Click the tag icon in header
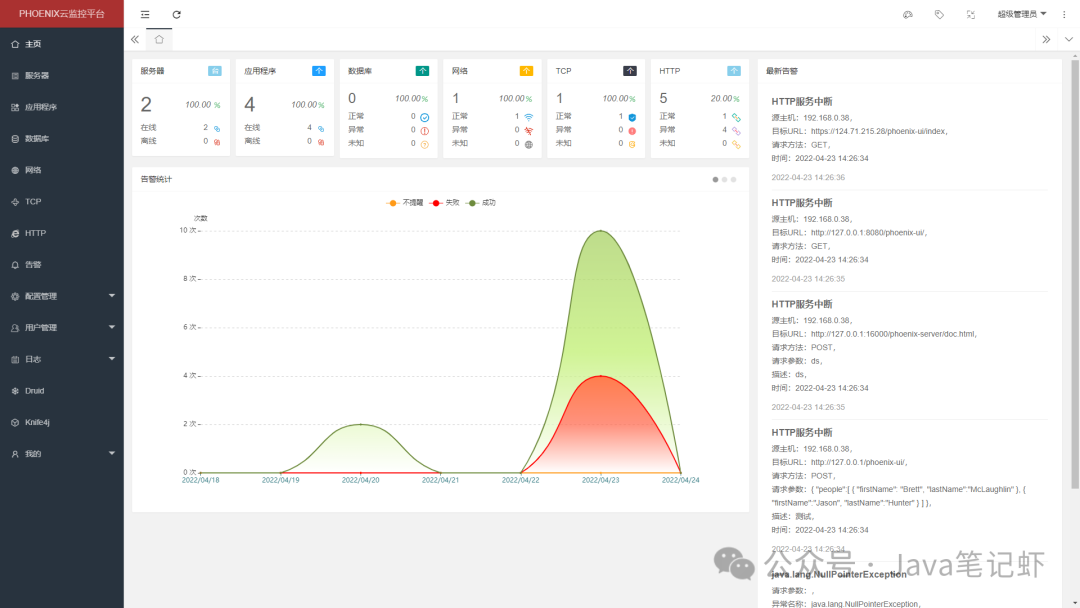This screenshot has height=608, width=1080. [939, 14]
